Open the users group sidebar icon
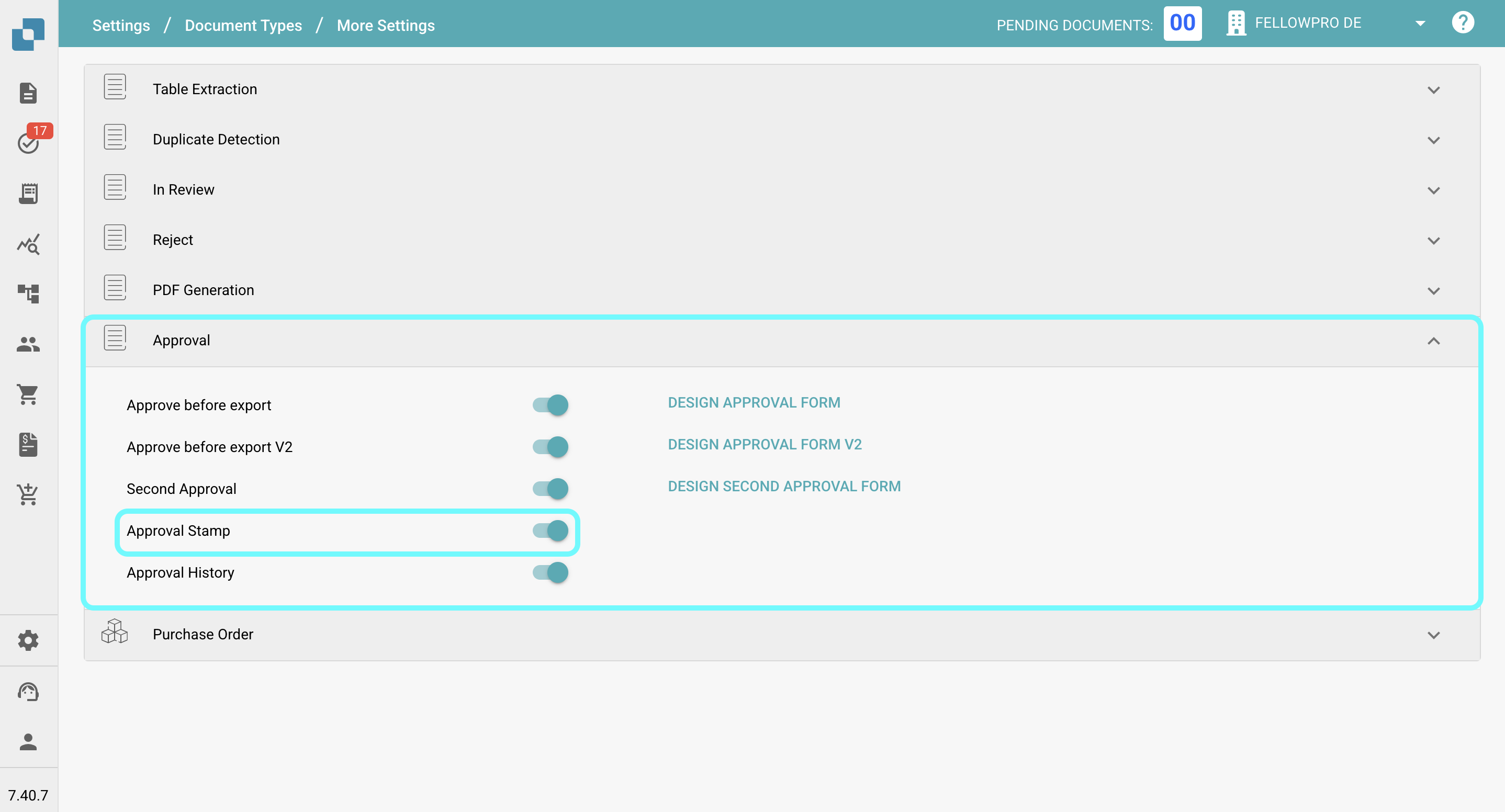Screen dimensions: 1505x812 pos(28,344)
